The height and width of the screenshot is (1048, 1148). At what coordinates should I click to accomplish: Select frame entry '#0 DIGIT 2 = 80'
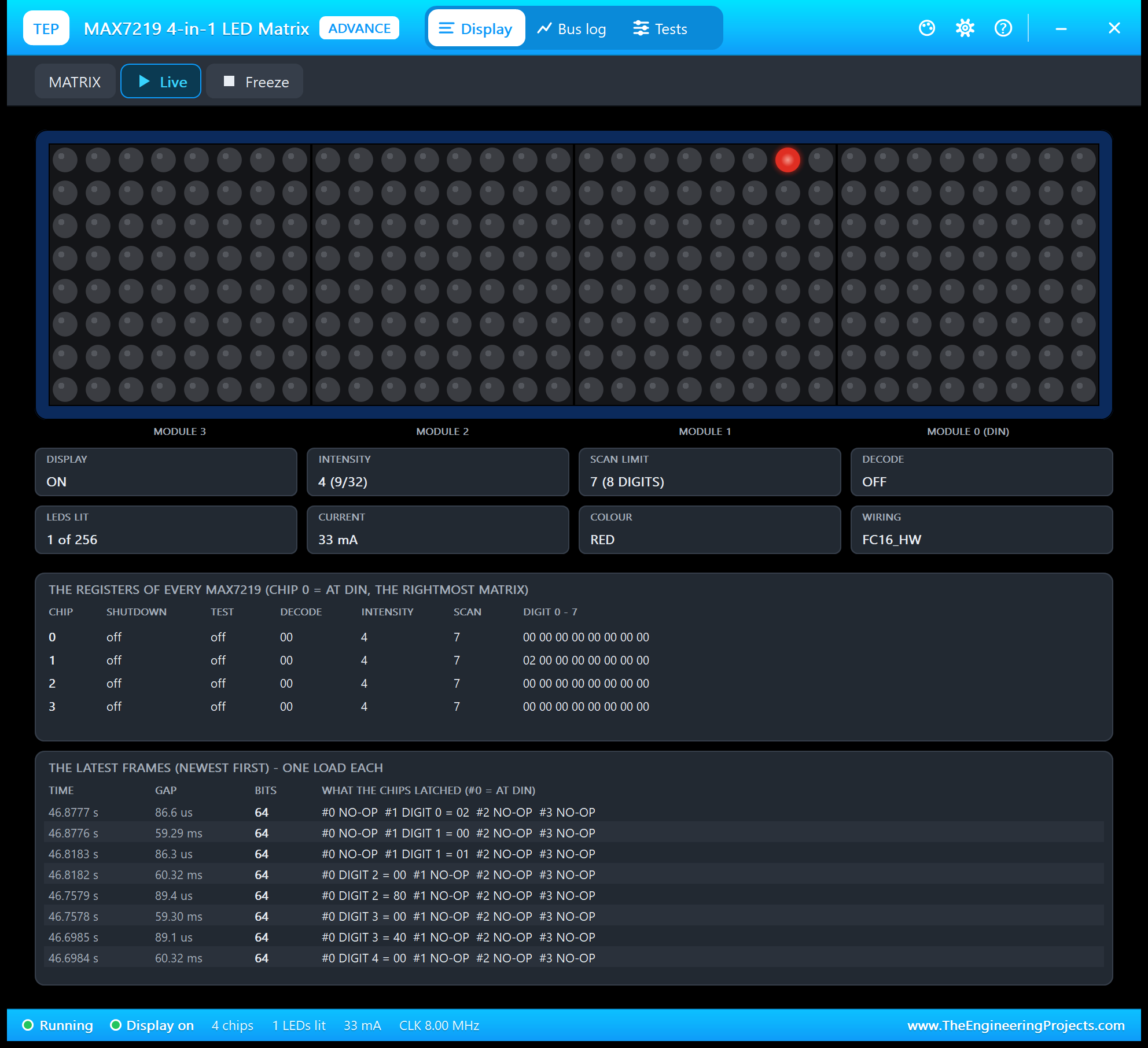pos(364,895)
